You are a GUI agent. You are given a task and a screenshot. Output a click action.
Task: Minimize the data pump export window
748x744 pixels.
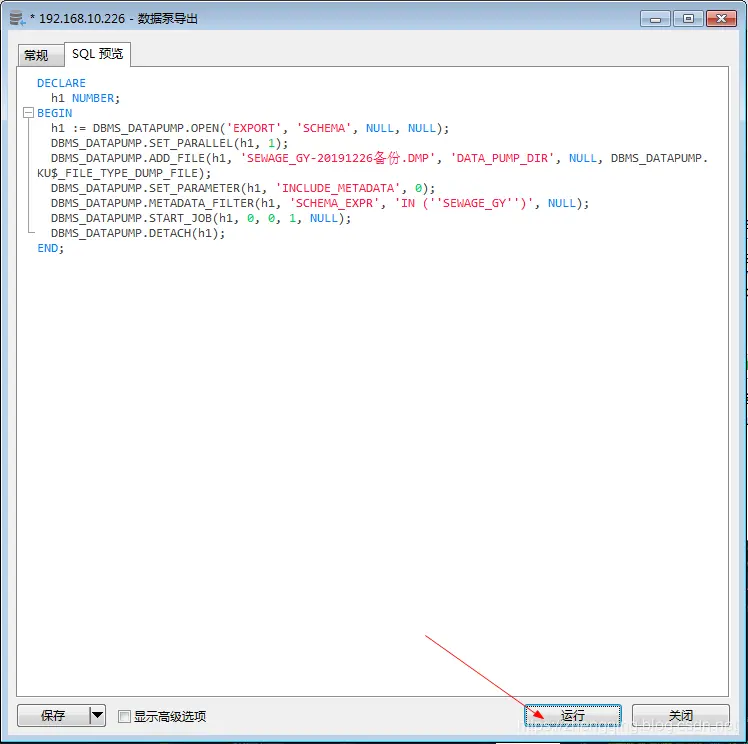655,19
